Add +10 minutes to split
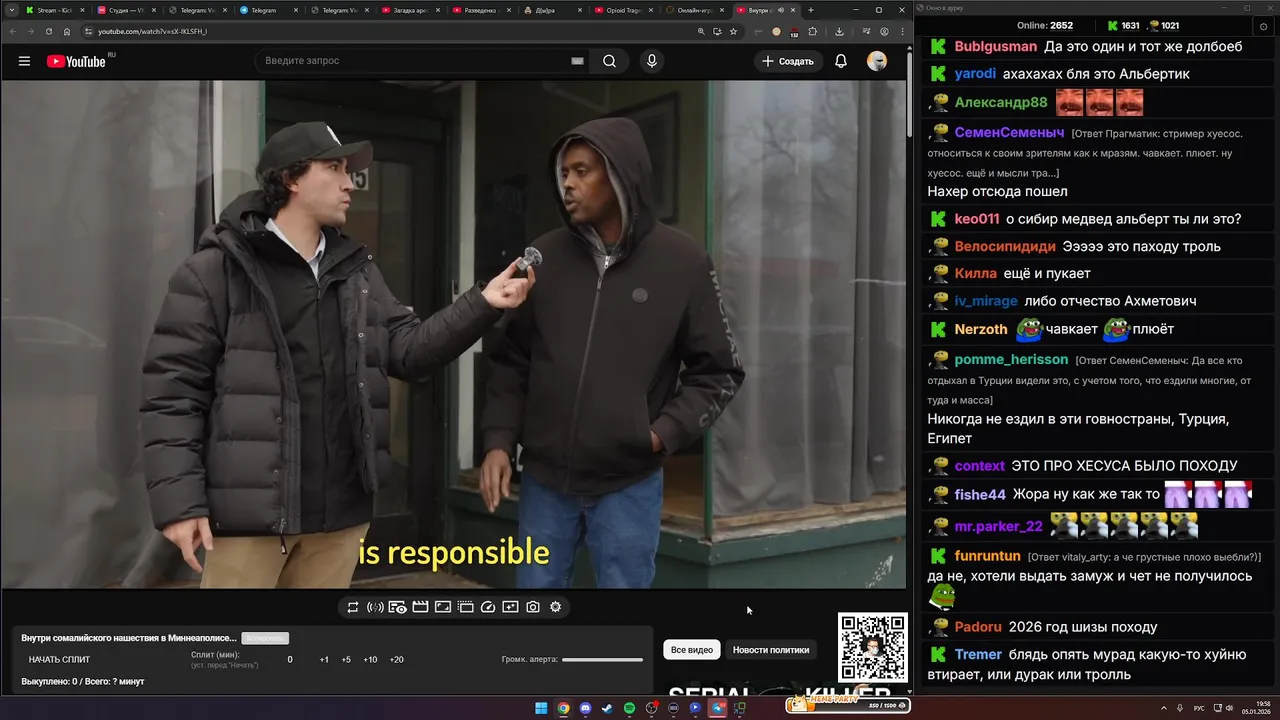 [x=370, y=660]
